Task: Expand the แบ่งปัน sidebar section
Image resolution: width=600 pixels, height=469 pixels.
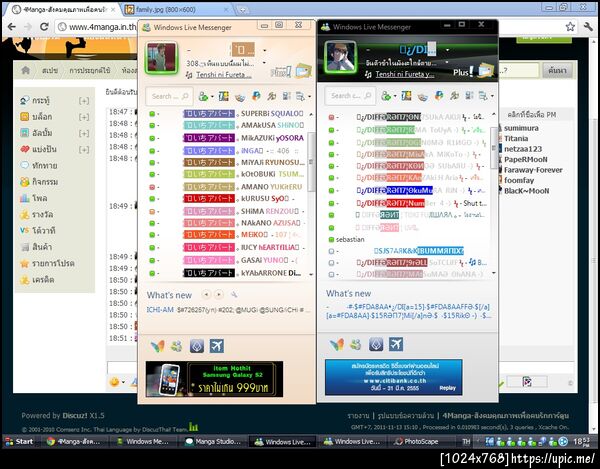Action: (84, 149)
